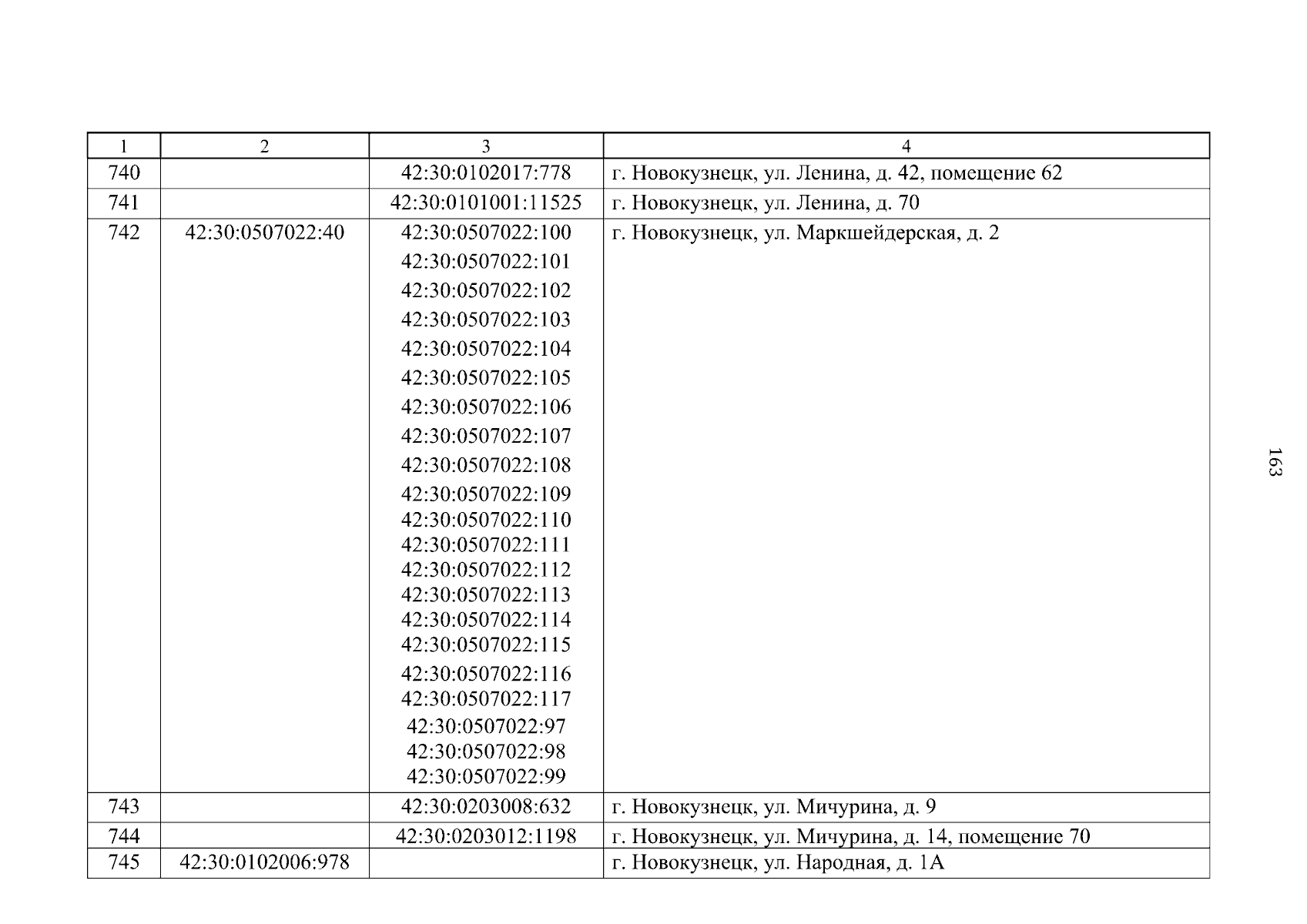The width and height of the screenshot is (1307, 924).
Task: Click cadastral number 42:30:0507022:103
Action: [x=486, y=320]
